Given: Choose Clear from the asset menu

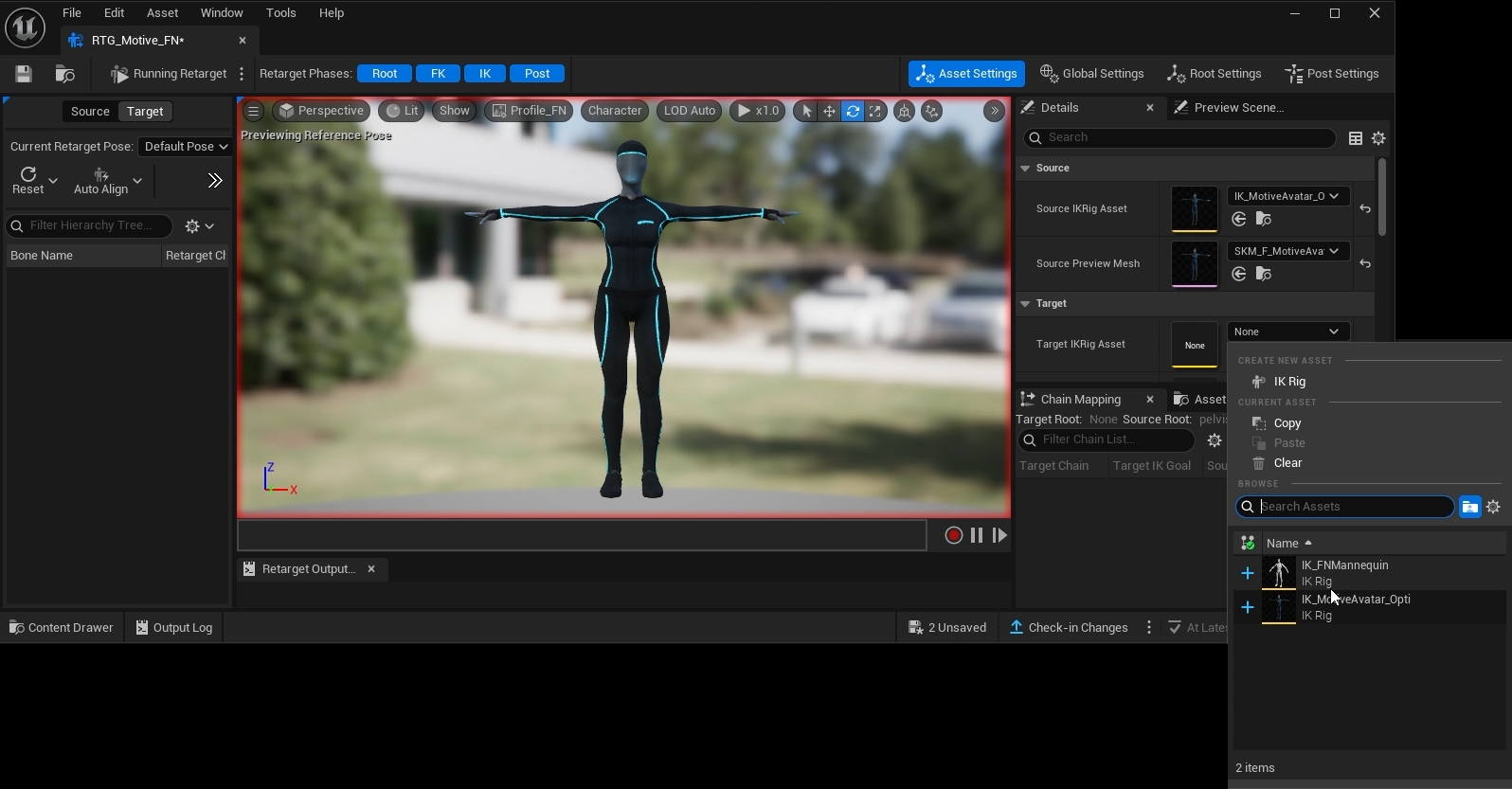Looking at the screenshot, I should 1287,463.
